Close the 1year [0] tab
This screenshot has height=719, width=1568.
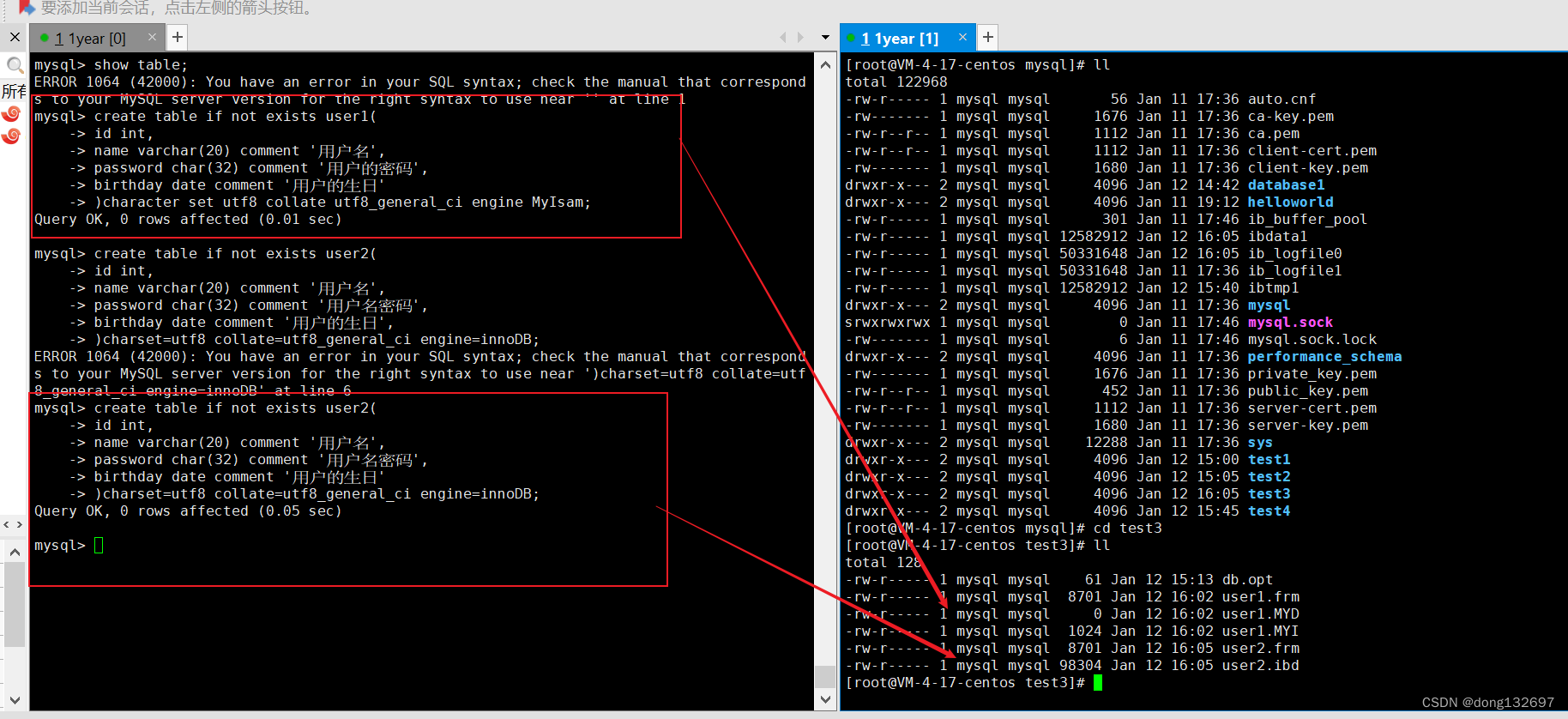(152, 37)
